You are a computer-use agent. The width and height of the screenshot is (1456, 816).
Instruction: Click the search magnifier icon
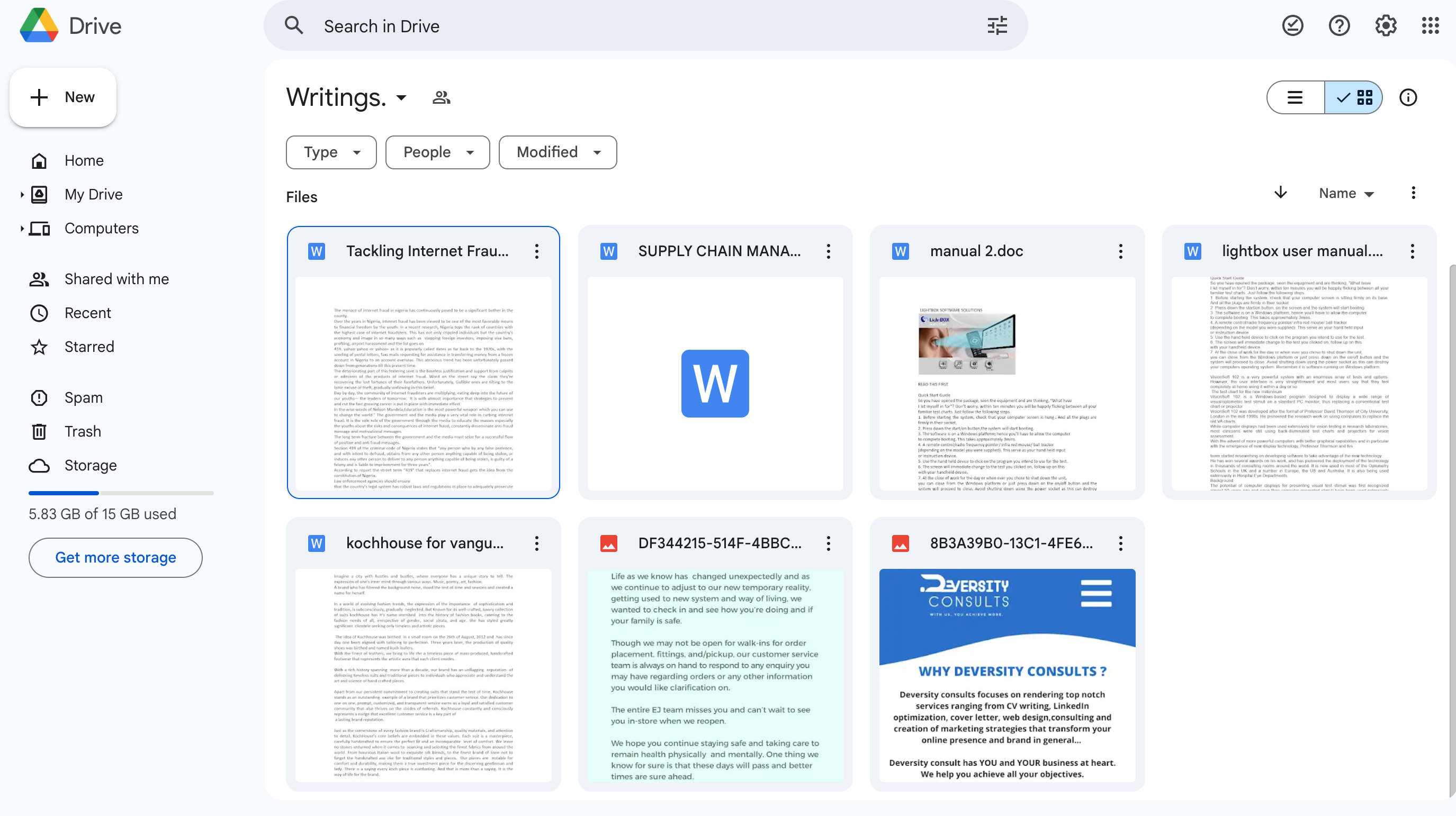click(x=294, y=26)
